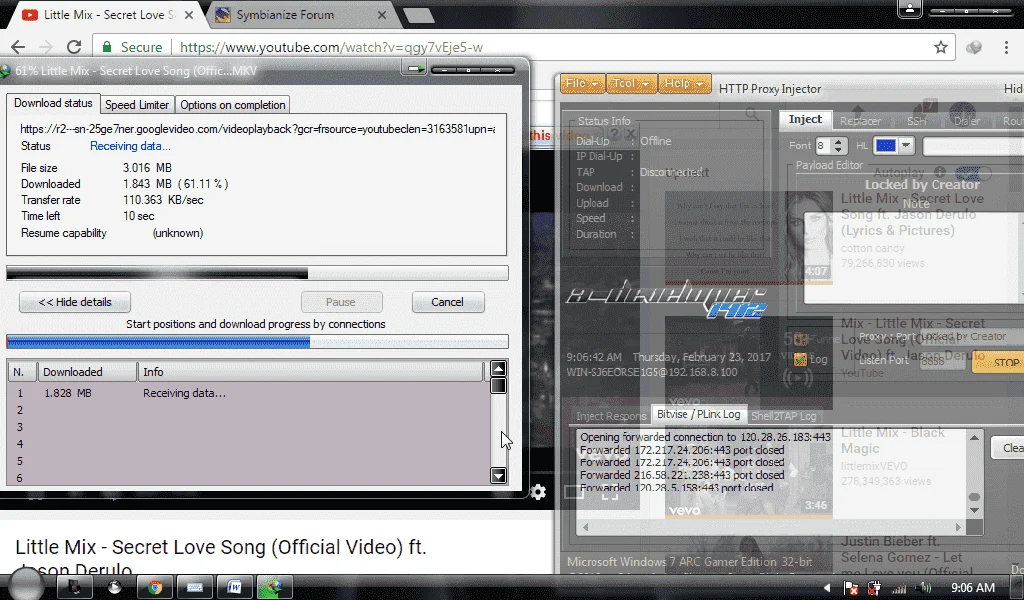Cancel the download

coord(447,302)
